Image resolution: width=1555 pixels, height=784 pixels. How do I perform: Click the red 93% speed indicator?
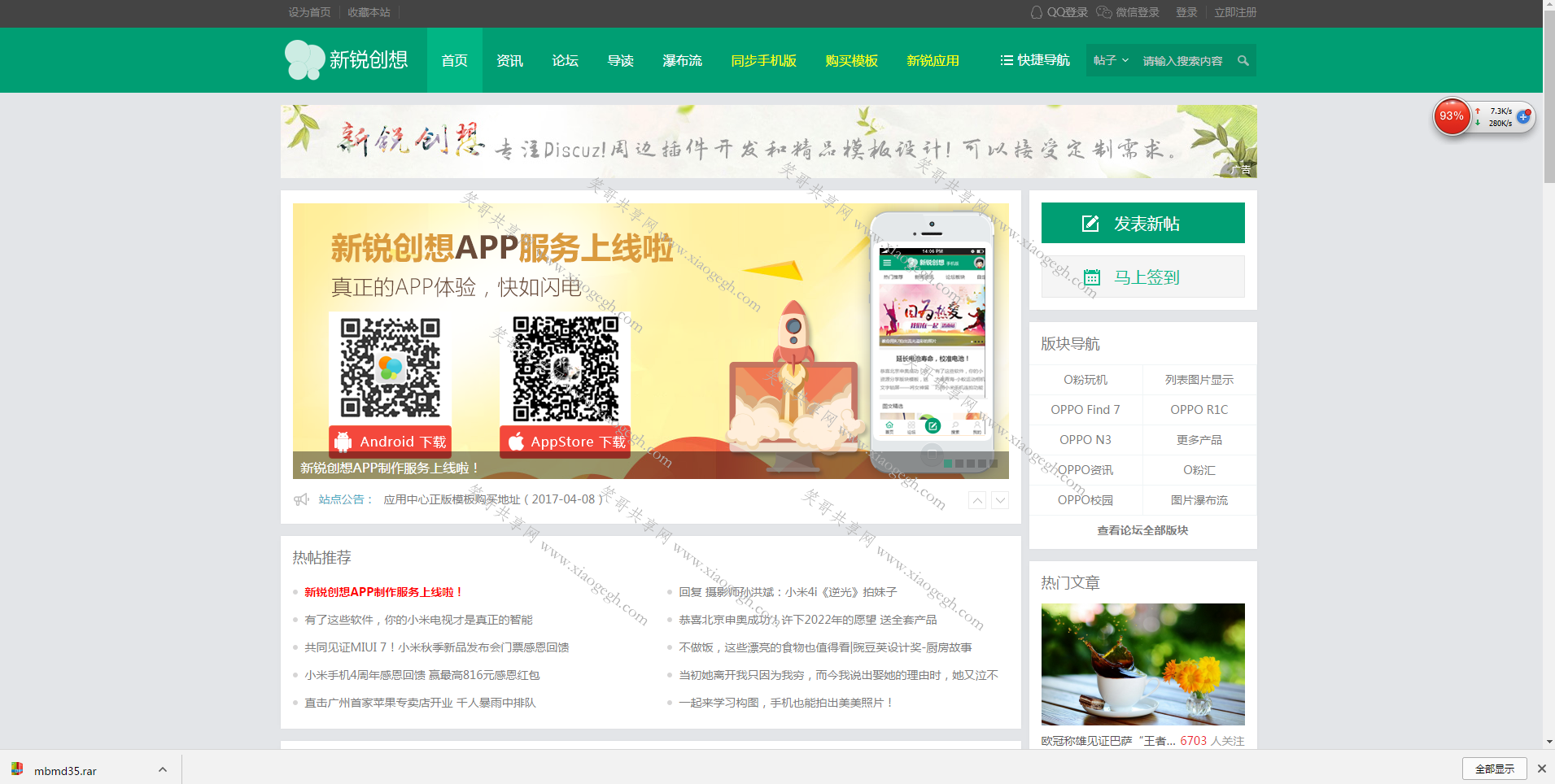tap(1452, 116)
